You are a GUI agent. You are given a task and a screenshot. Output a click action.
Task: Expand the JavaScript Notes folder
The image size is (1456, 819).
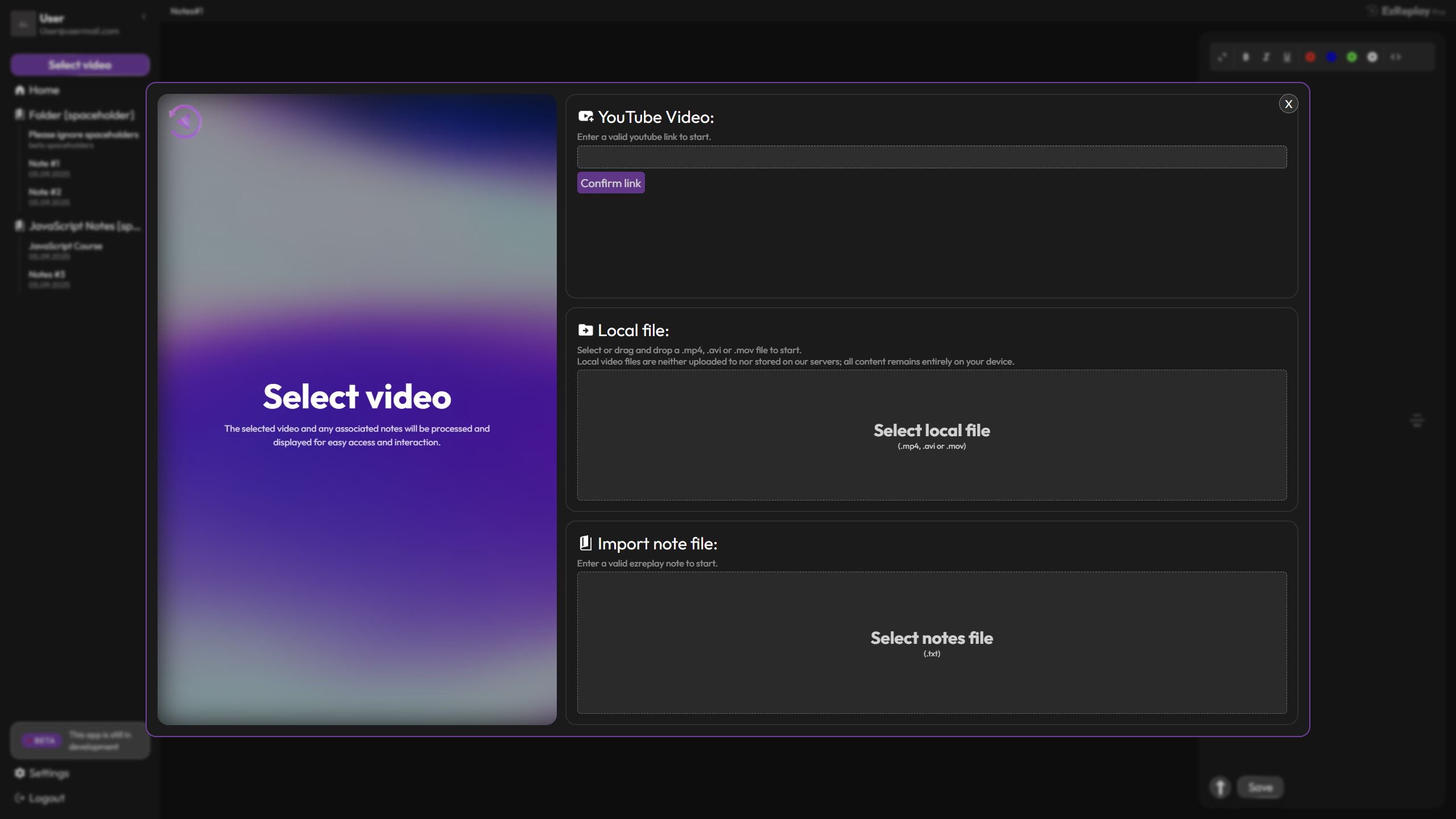(x=85, y=226)
